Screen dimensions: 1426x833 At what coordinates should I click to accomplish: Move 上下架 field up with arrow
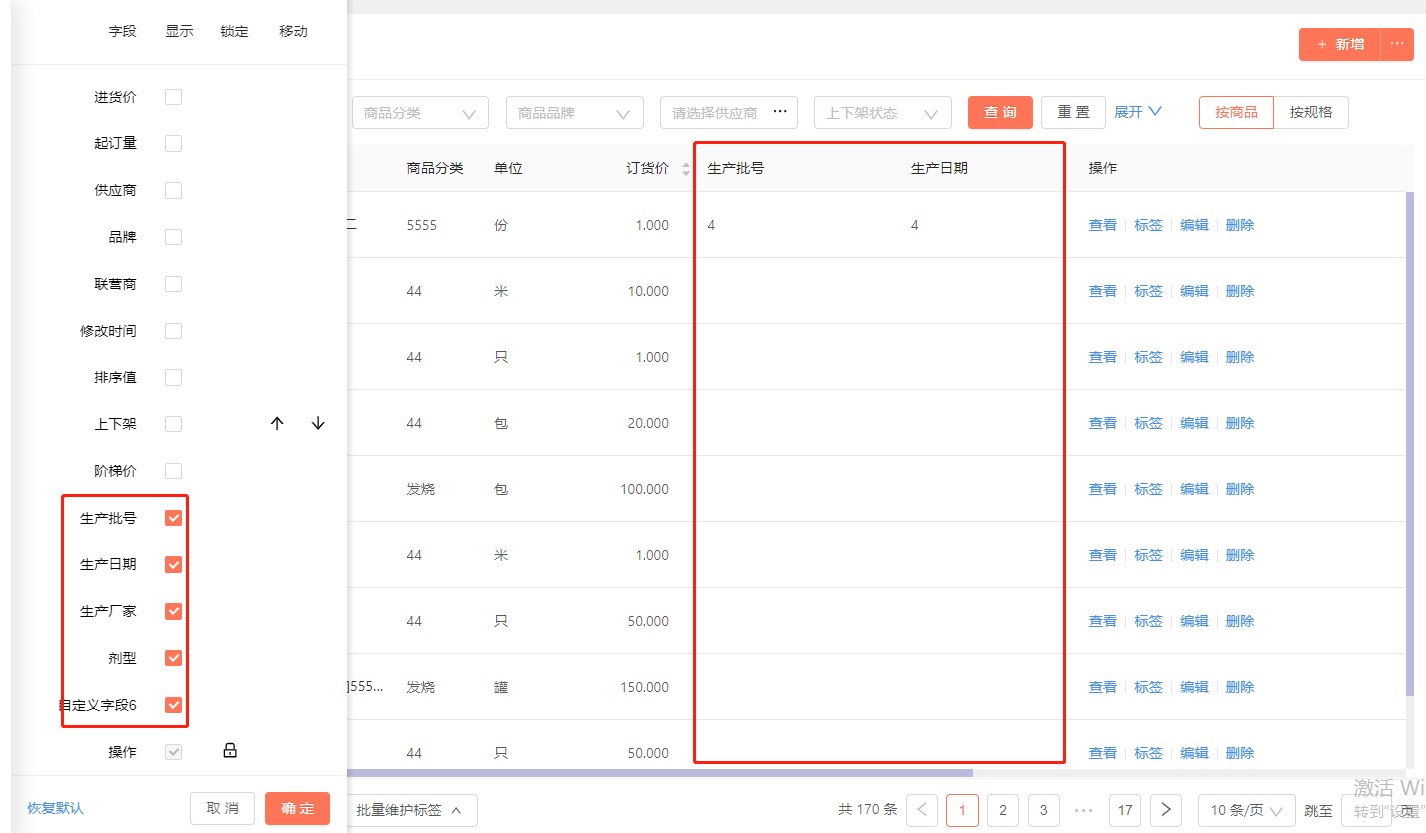277,424
